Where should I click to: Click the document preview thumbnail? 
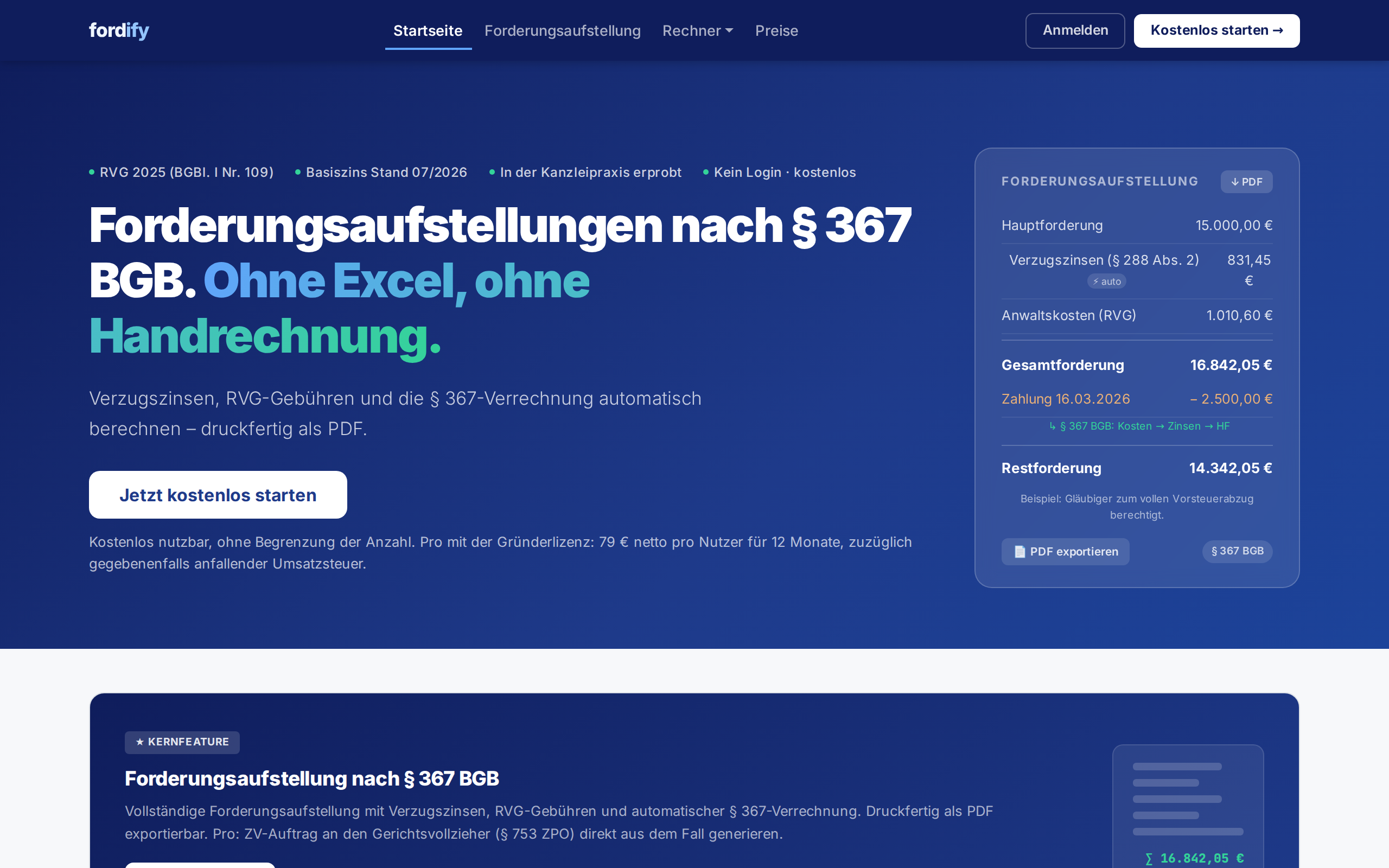pyautogui.click(x=1188, y=807)
